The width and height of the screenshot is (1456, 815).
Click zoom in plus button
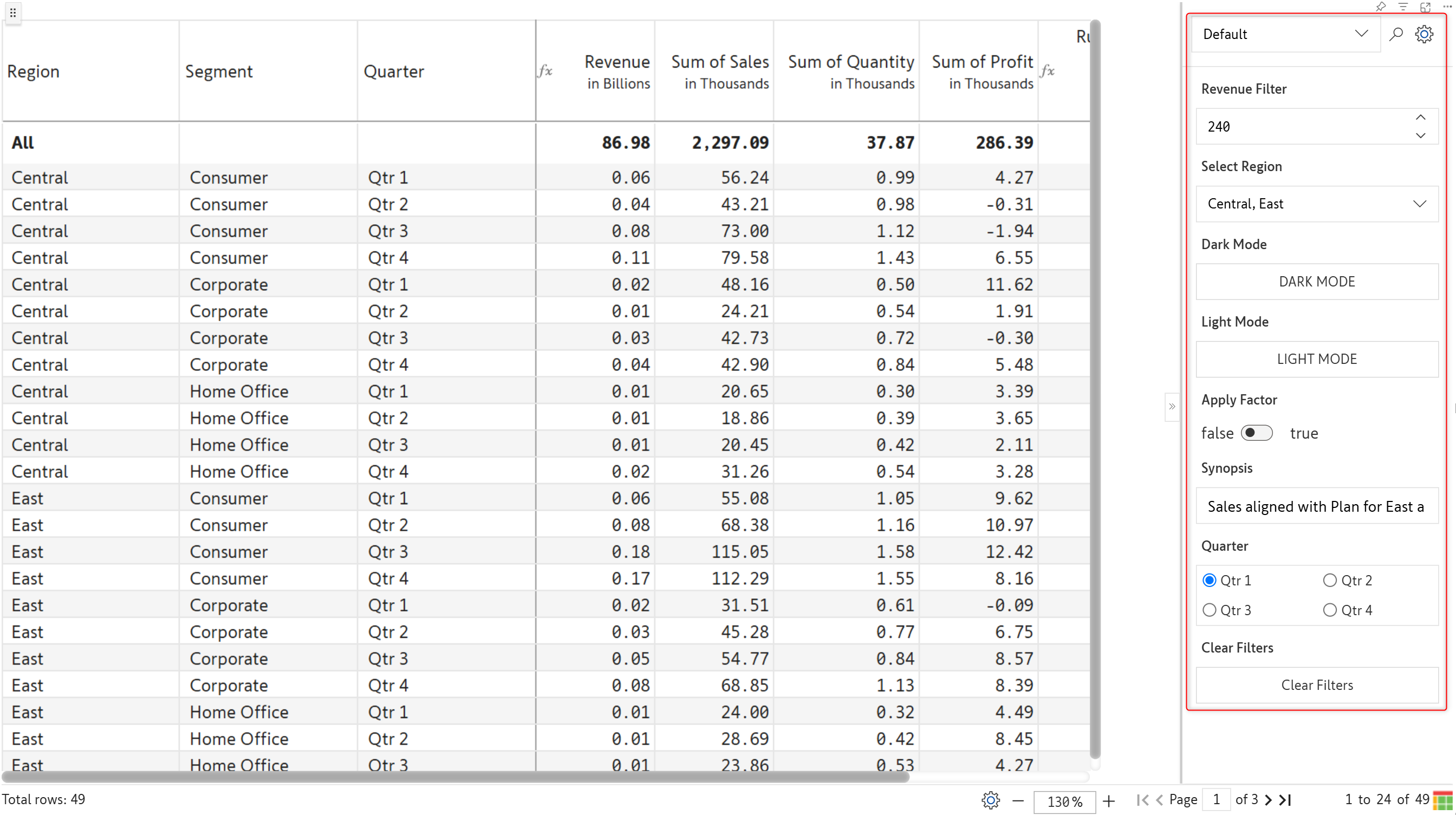(1109, 800)
